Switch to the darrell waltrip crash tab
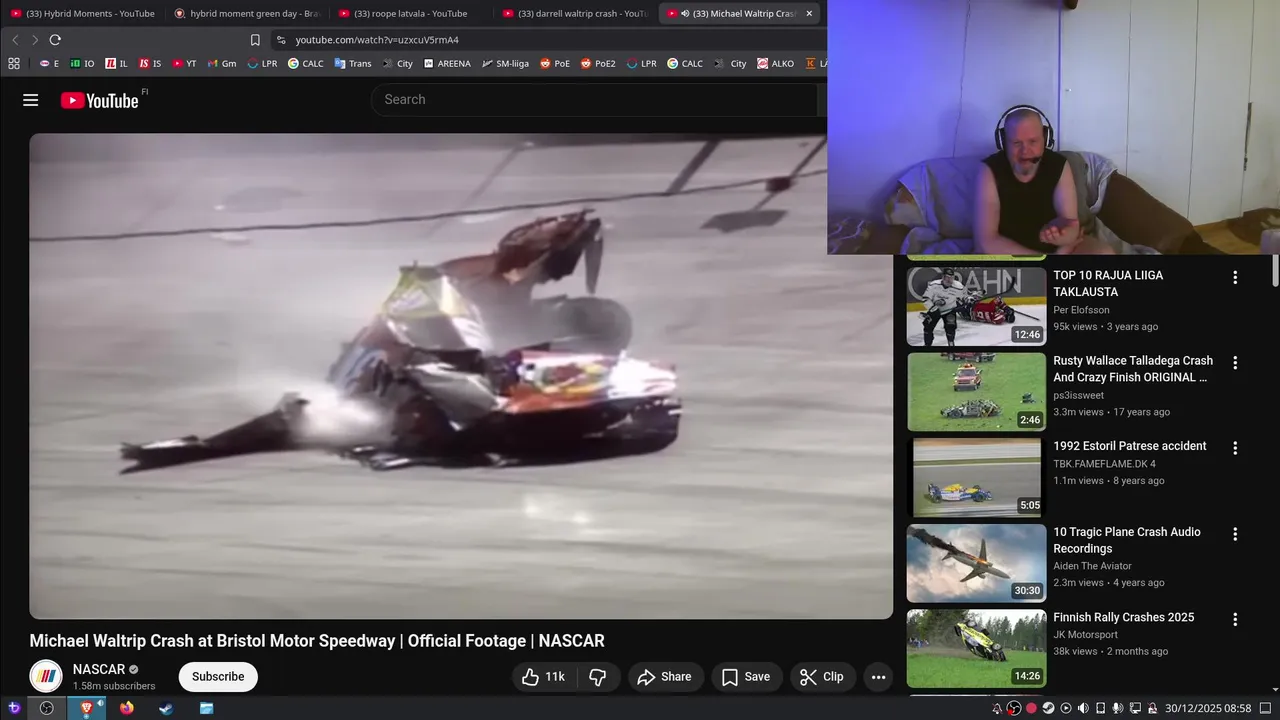 click(x=575, y=13)
